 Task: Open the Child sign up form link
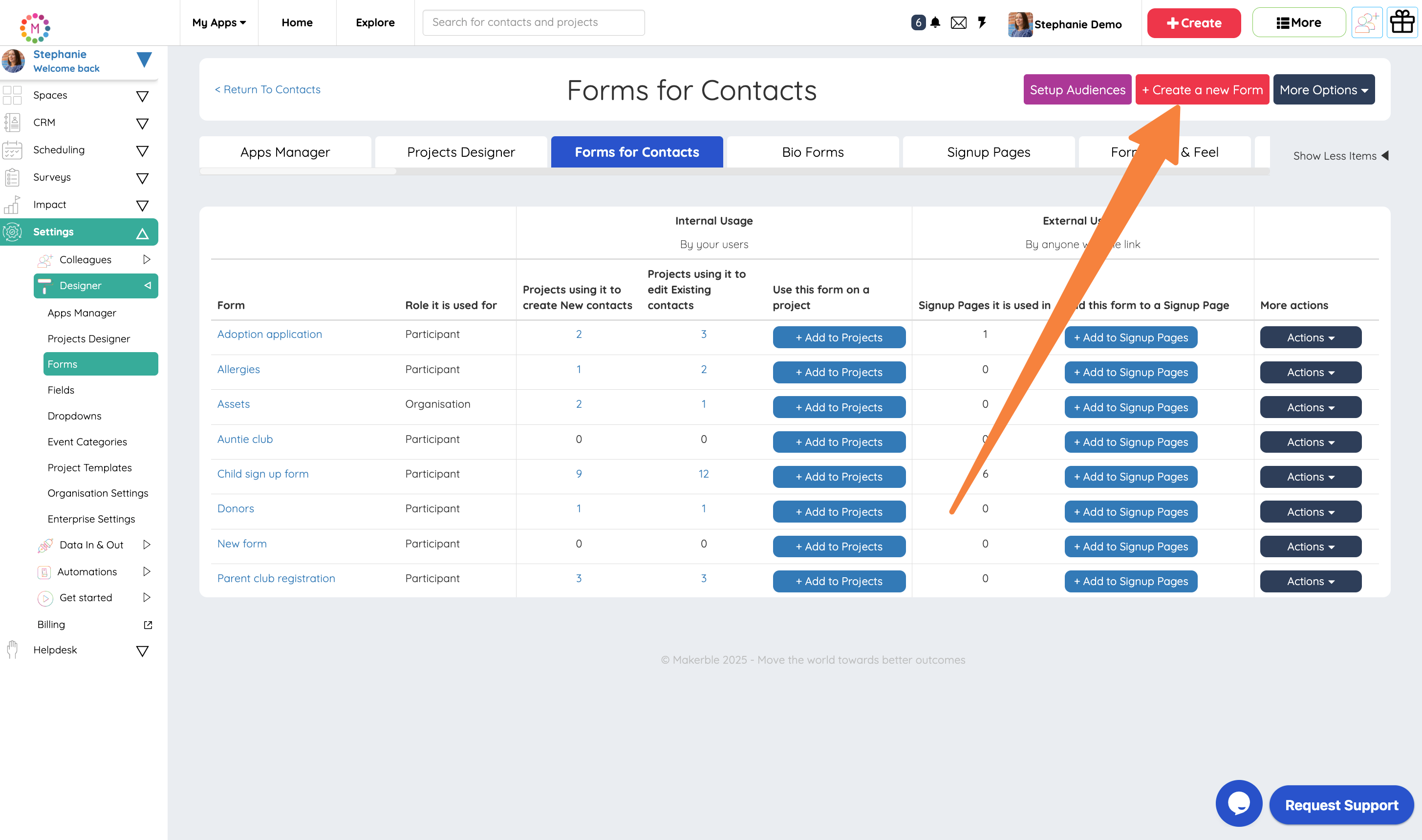point(263,474)
